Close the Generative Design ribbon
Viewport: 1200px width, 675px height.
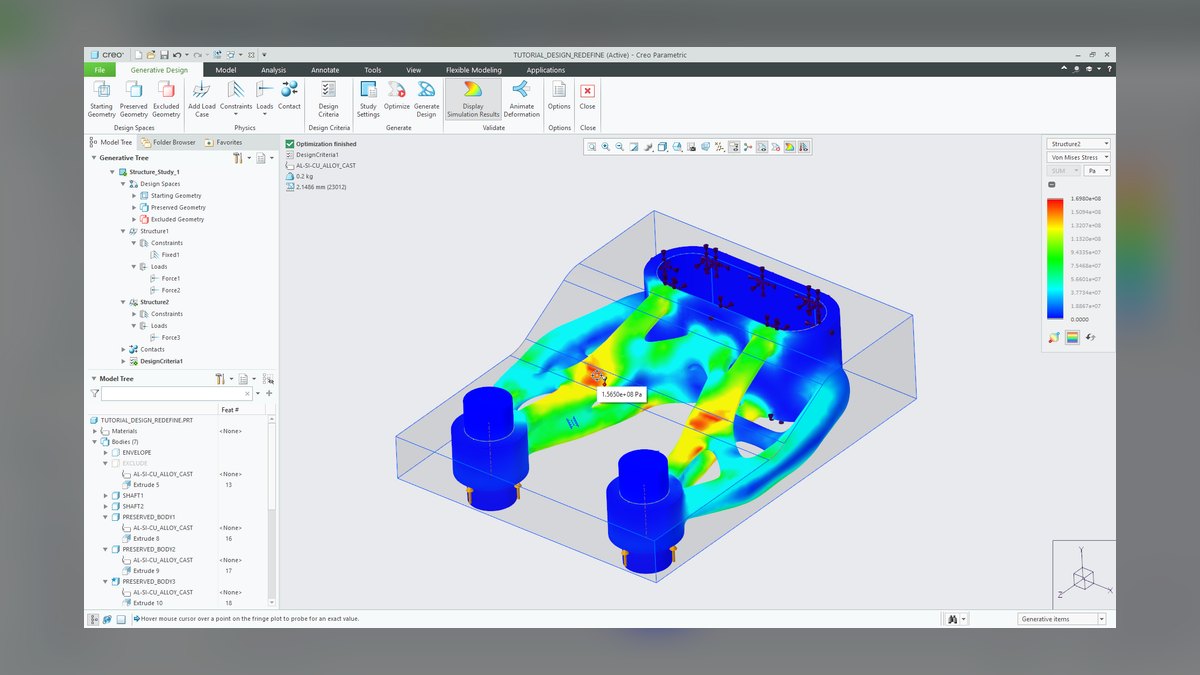pos(588,96)
